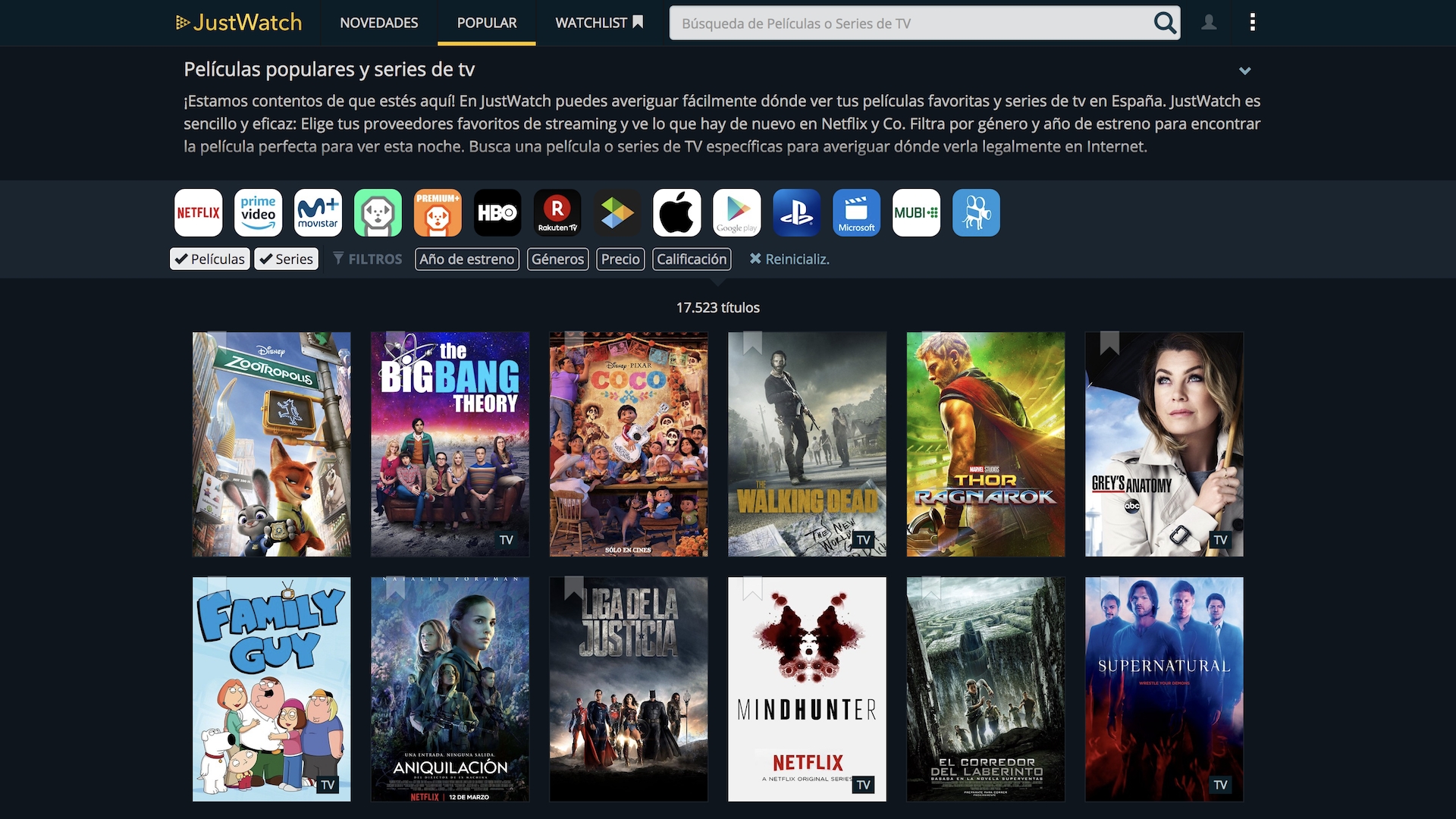Image resolution: width=1456 pixels, height=819 pixels.
Task: Uncheck the Series filter
Action: click(x=286, y=259)
